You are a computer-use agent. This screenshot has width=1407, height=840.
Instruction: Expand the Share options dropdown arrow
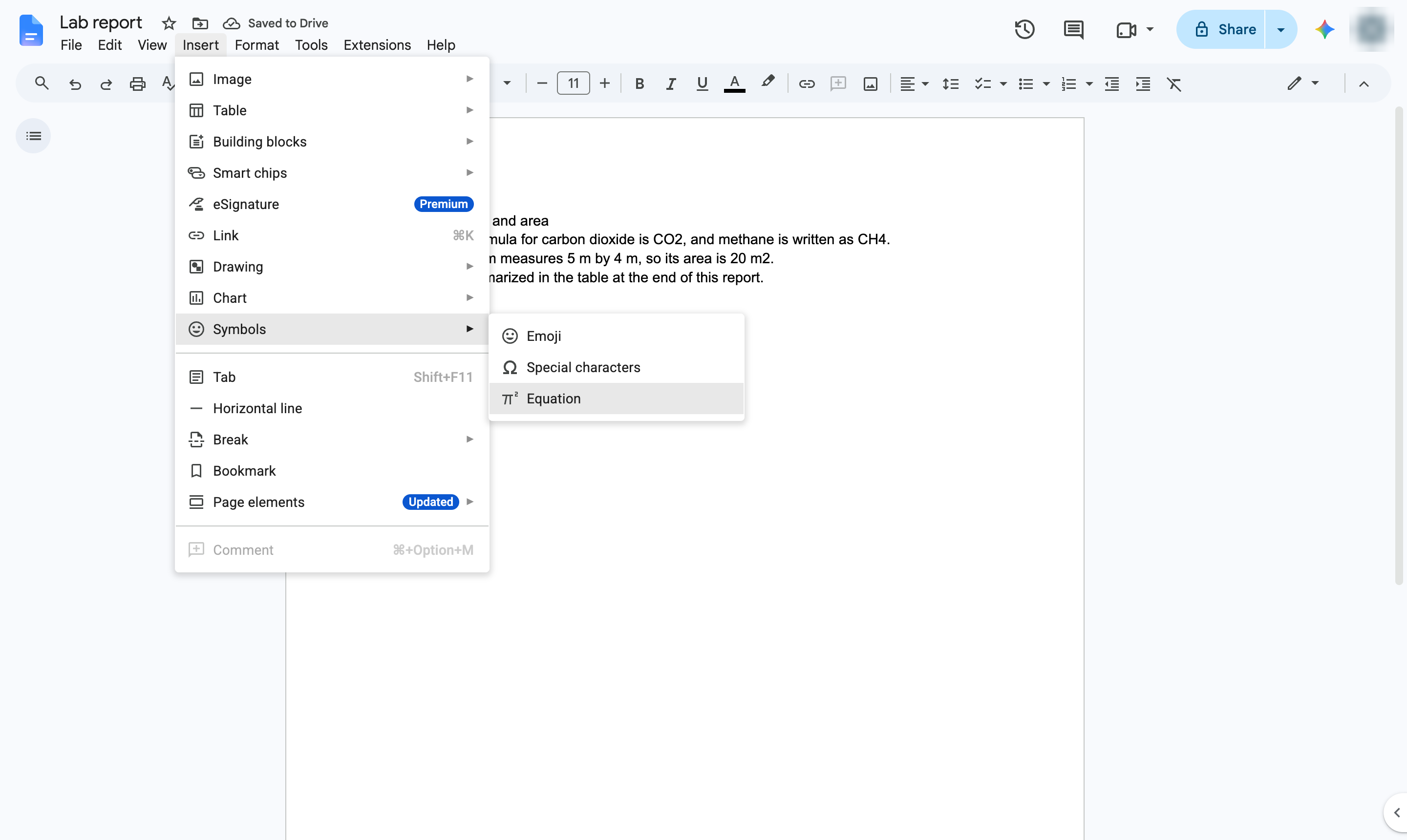pos(1281,29)
